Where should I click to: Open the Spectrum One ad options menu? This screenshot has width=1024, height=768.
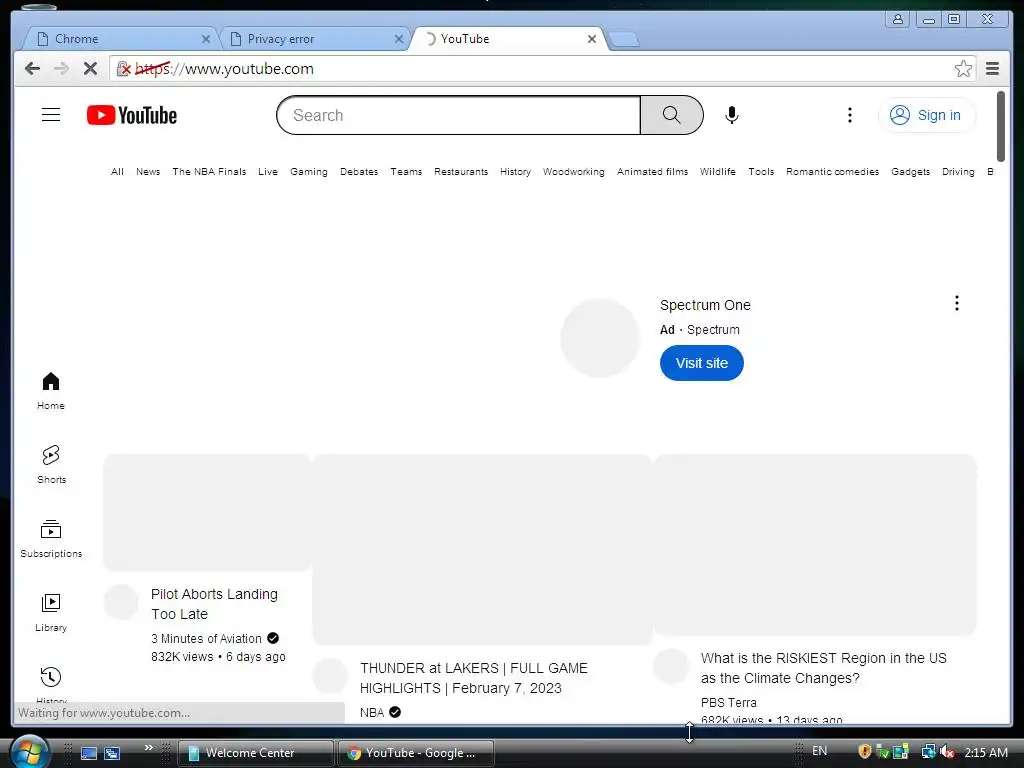[957, 303]
